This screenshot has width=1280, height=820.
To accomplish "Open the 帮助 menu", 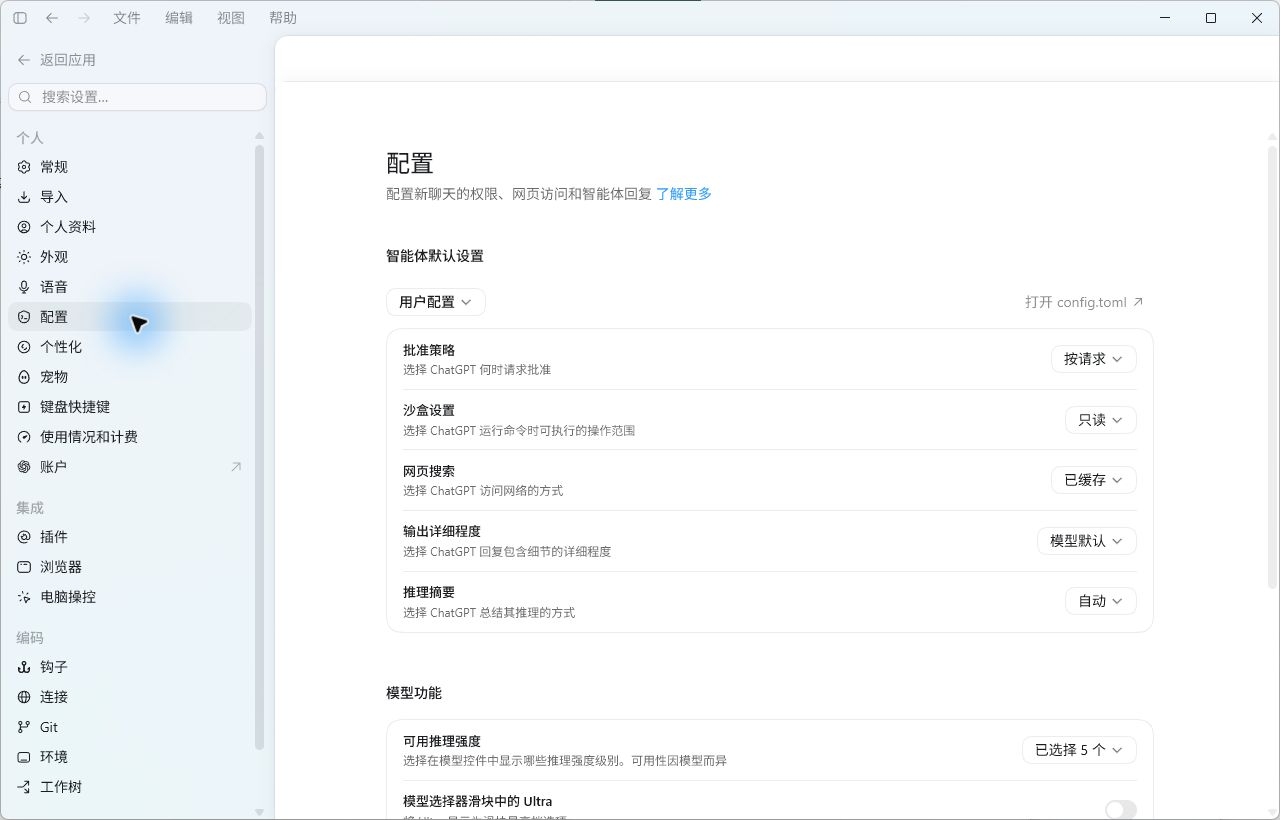I will 283,18.
